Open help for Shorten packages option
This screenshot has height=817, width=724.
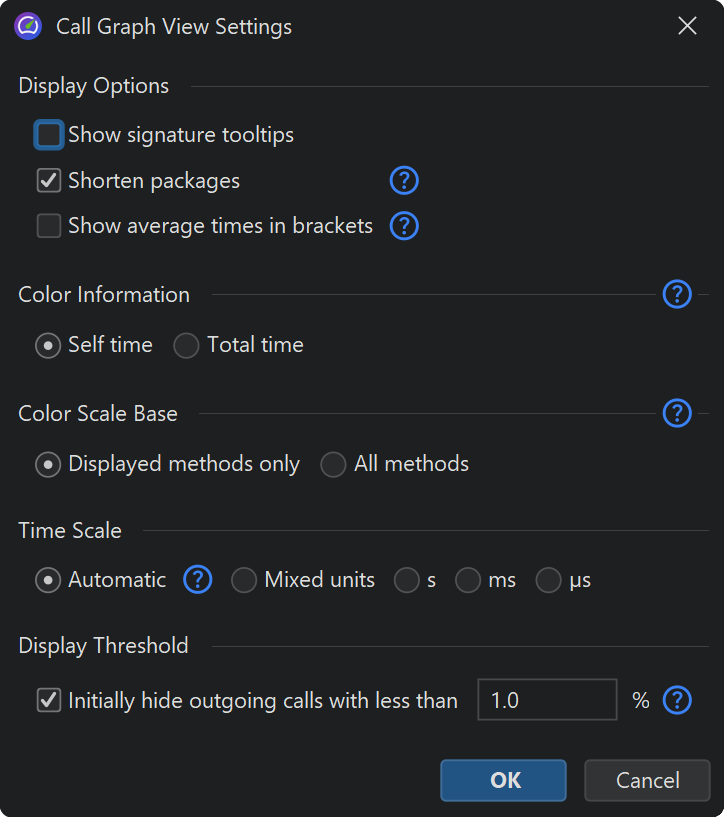point(403,181)
